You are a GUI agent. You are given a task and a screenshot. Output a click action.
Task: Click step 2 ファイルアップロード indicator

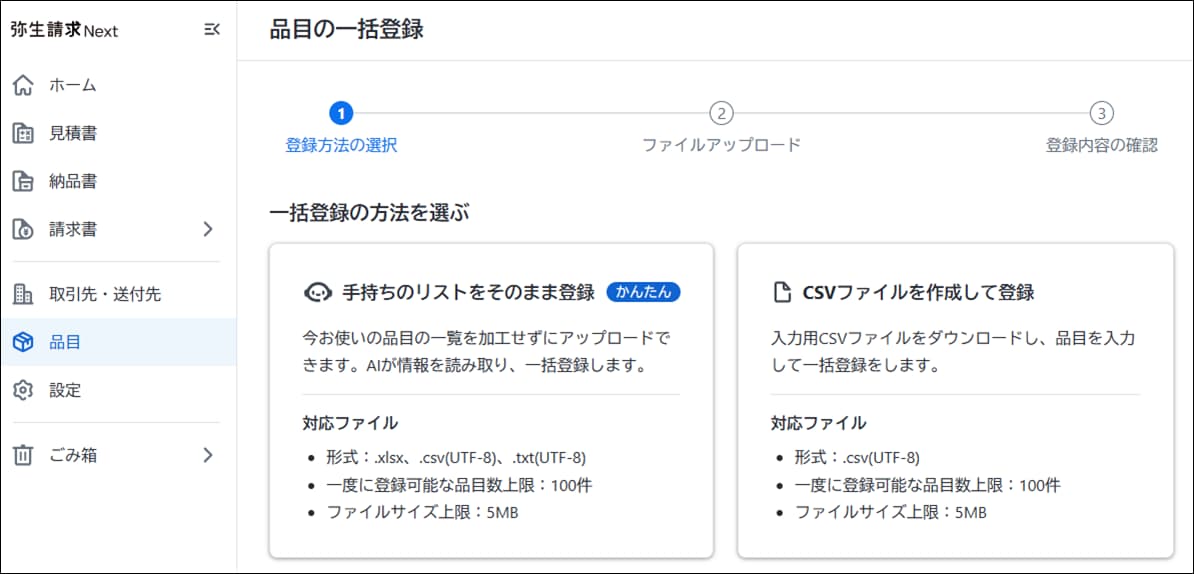tap(721, 113)
